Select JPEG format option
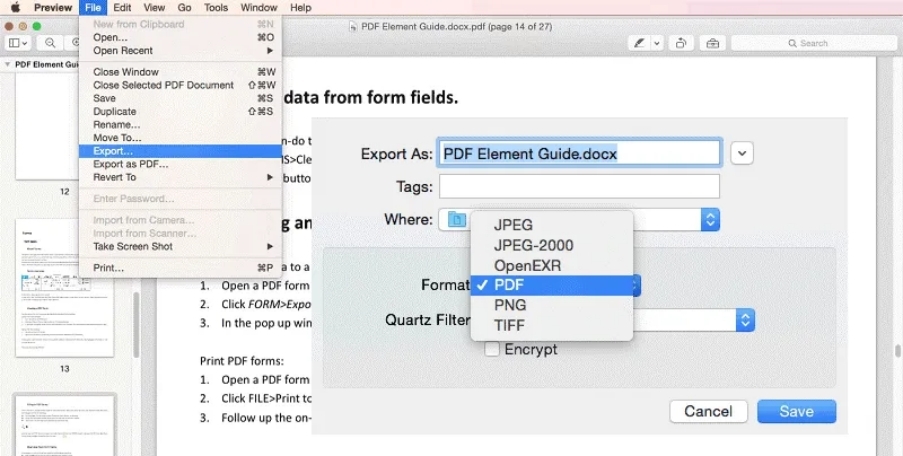Screen dimensions: 903x456 coord(552,225)
